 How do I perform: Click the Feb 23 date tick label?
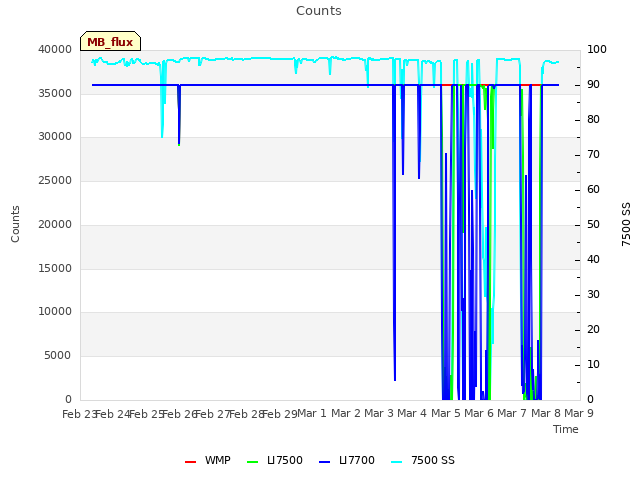pos(79,414)
